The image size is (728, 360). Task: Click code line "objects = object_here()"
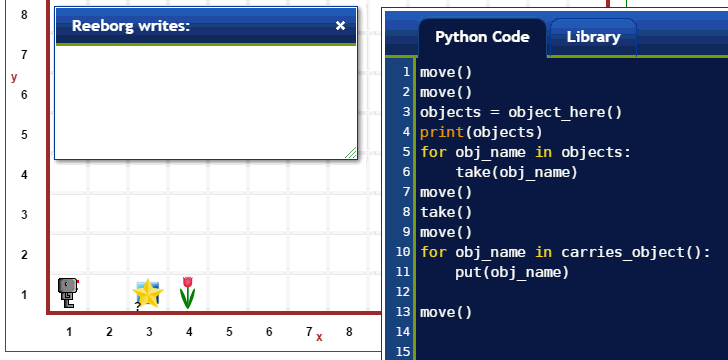click(520, 112)
